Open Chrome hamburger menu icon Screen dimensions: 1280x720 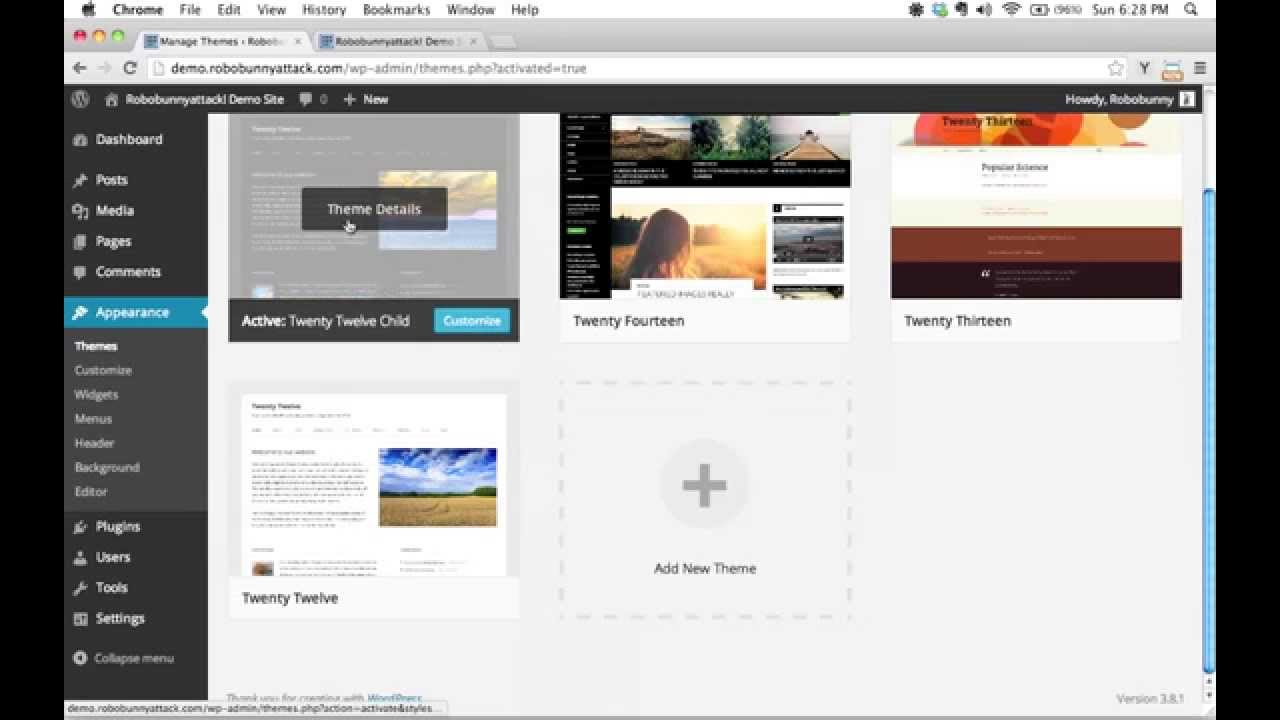coord(1200,68)
